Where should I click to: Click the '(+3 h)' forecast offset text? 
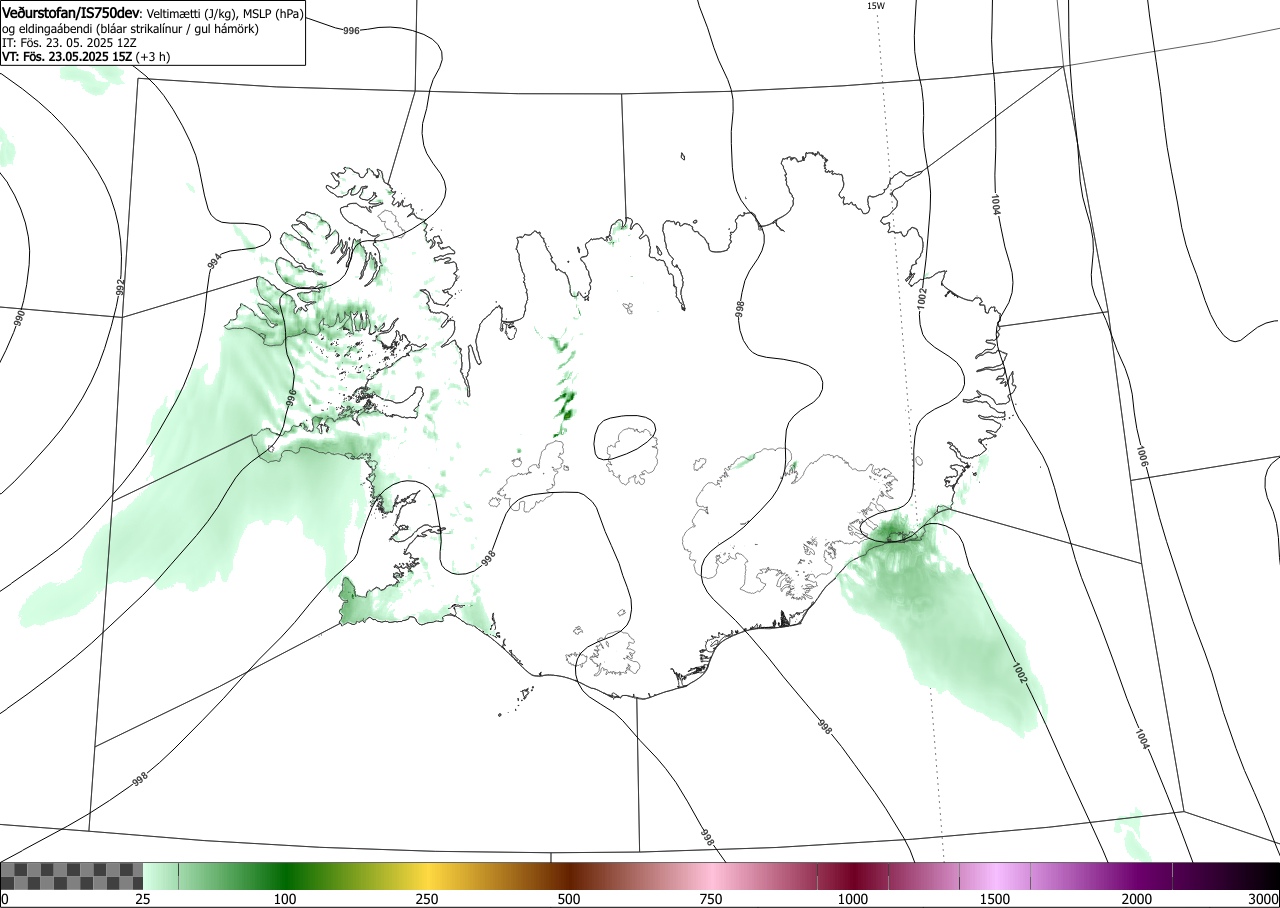coord(154,57)
